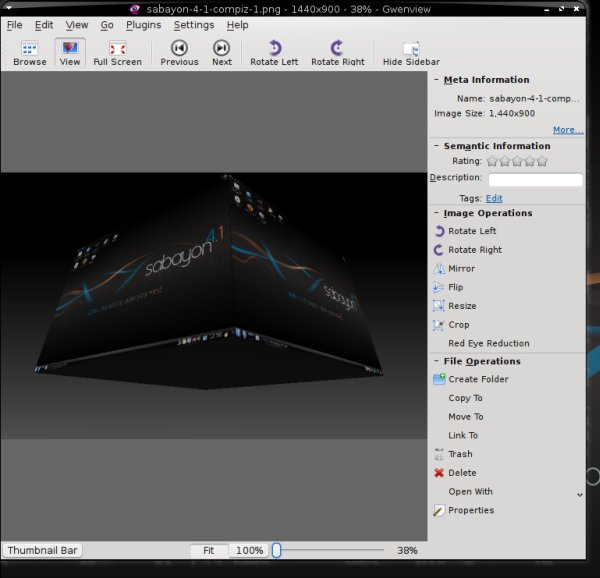Toggle the Thumbnail Bar button
600x578 pixels.
(x=43, y=550)
